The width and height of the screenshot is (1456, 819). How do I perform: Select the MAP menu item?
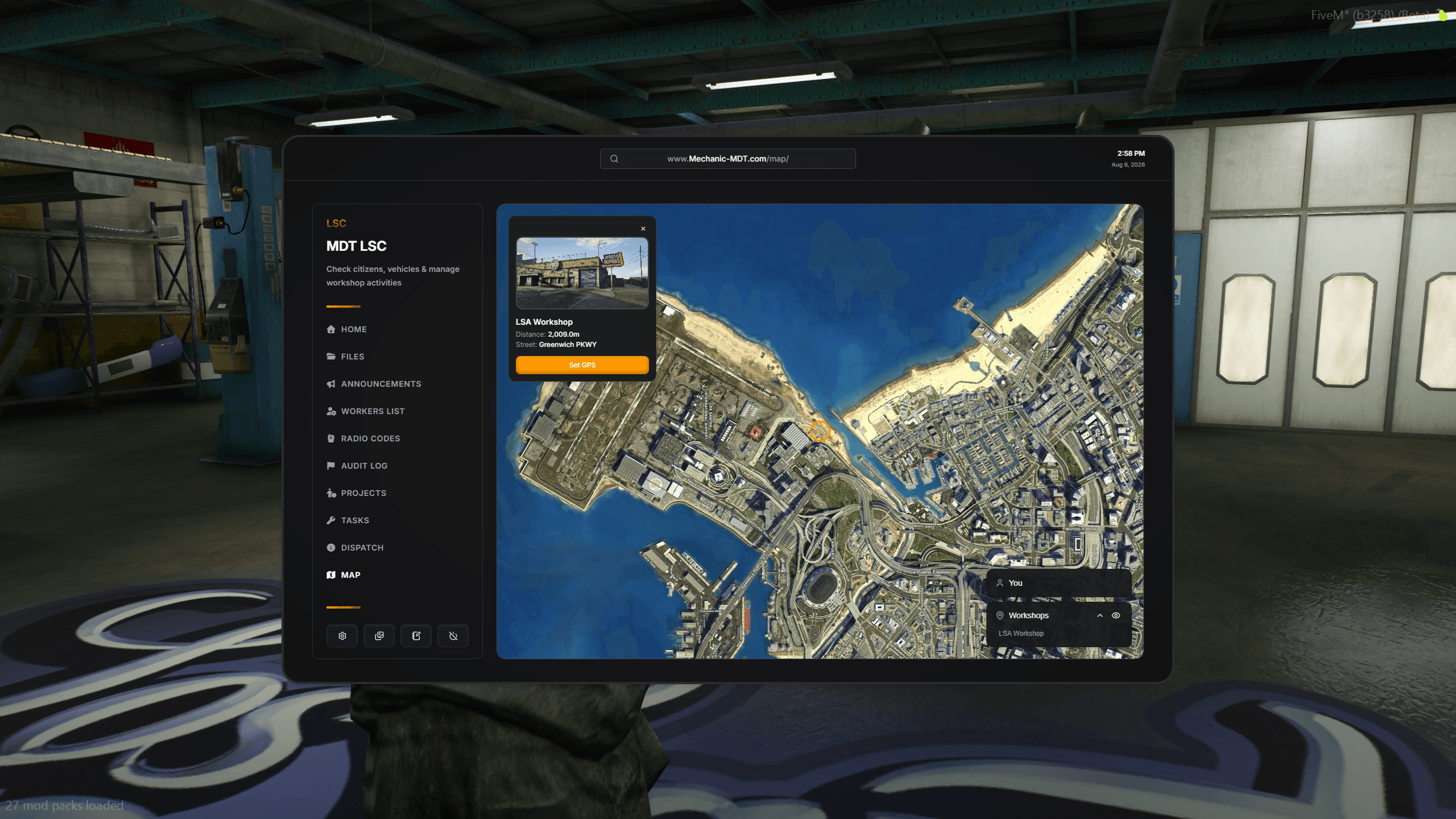point(344,575)
